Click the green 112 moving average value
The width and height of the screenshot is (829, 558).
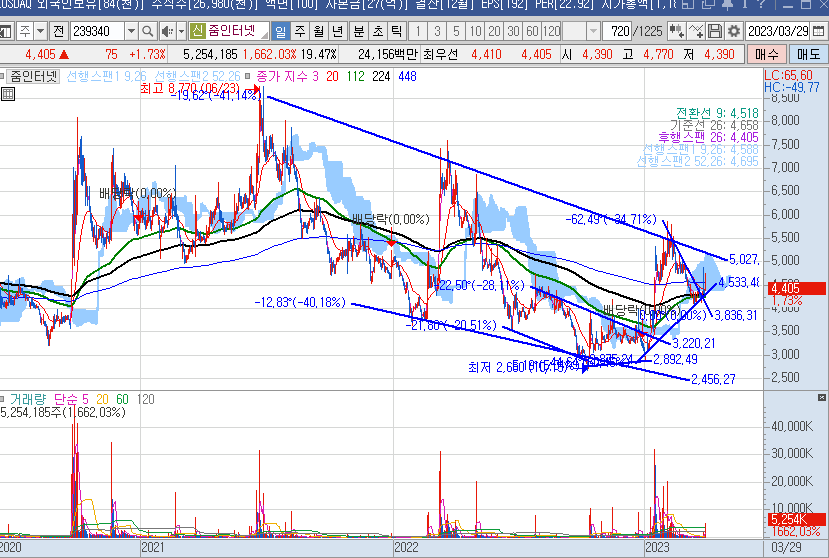coord(355,76)
